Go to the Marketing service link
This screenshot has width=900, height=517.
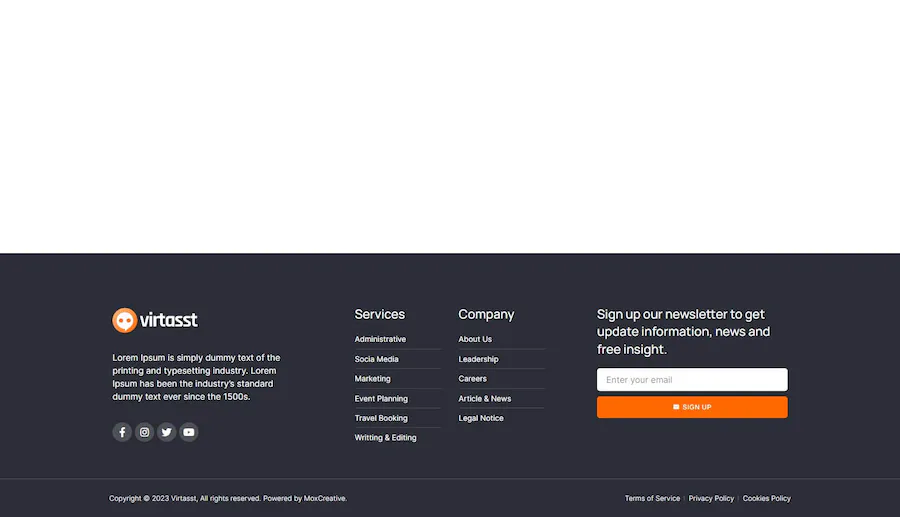coord(373,379)
